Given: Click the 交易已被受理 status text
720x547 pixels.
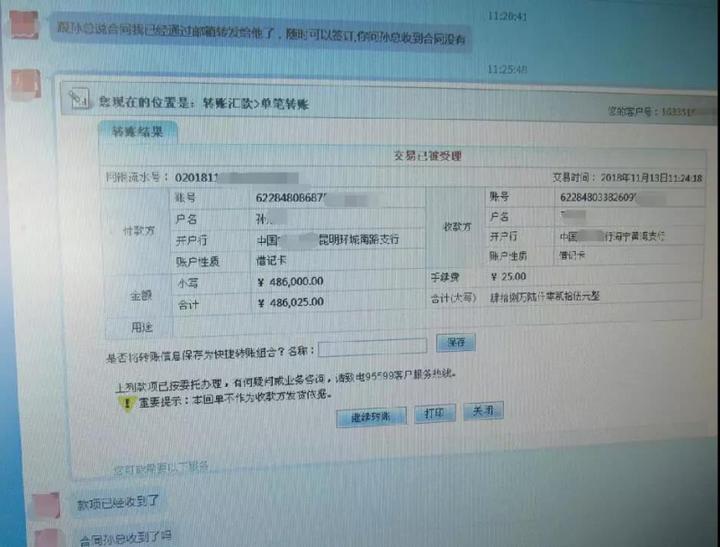Looking at the screenshot, I should click(x=428, y=156).
